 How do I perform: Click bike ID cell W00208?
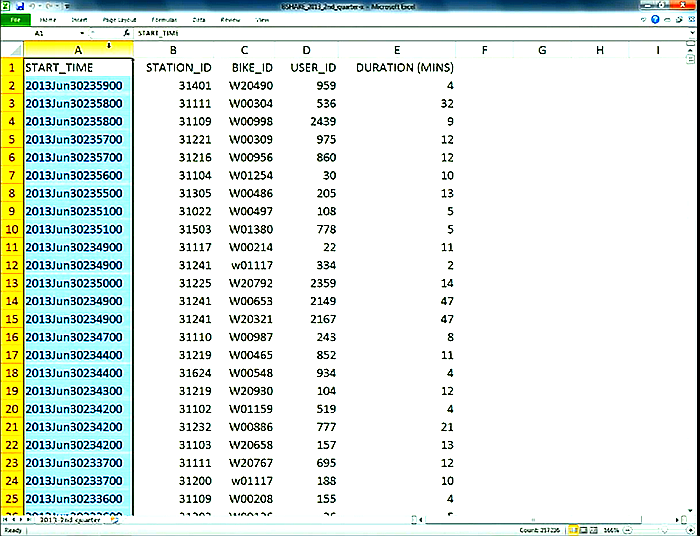[244, 499]
